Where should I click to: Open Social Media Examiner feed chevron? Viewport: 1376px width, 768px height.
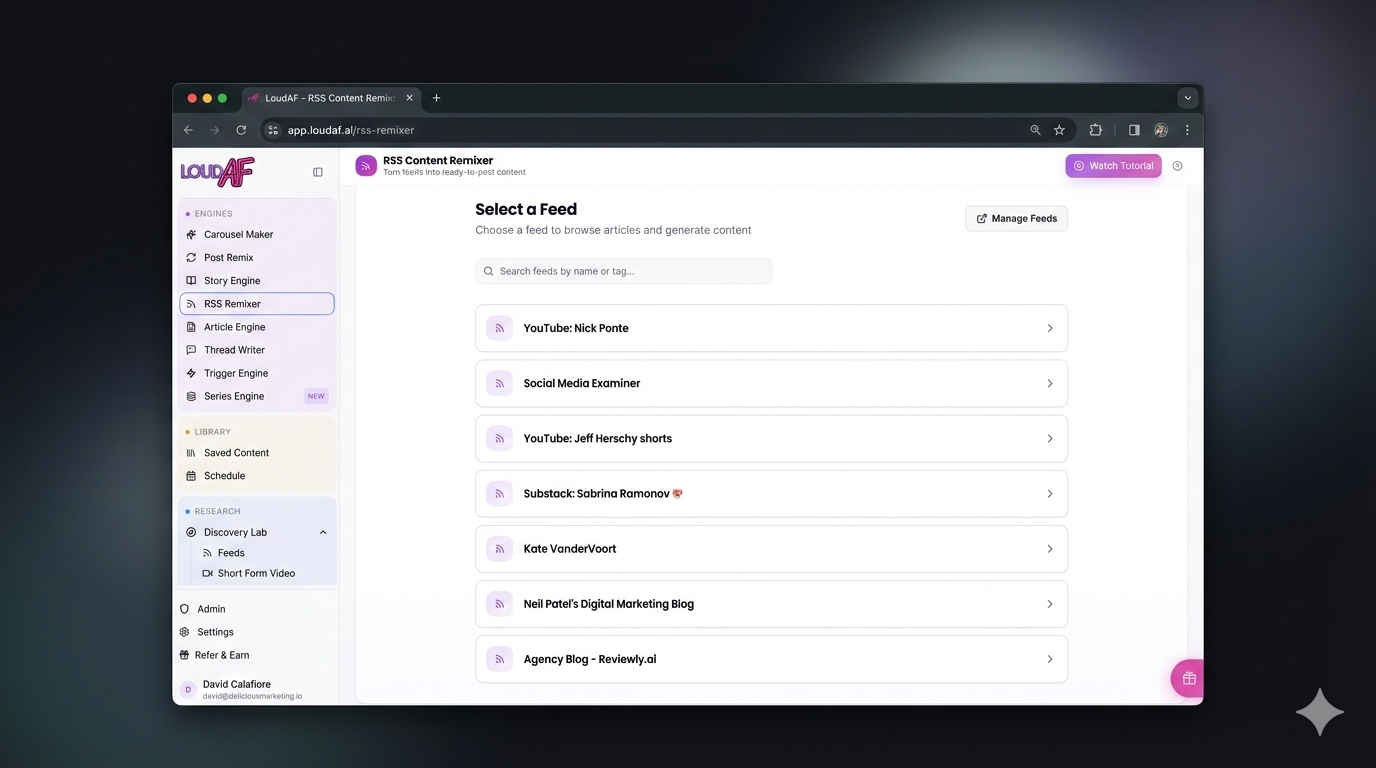[1050, 383]
